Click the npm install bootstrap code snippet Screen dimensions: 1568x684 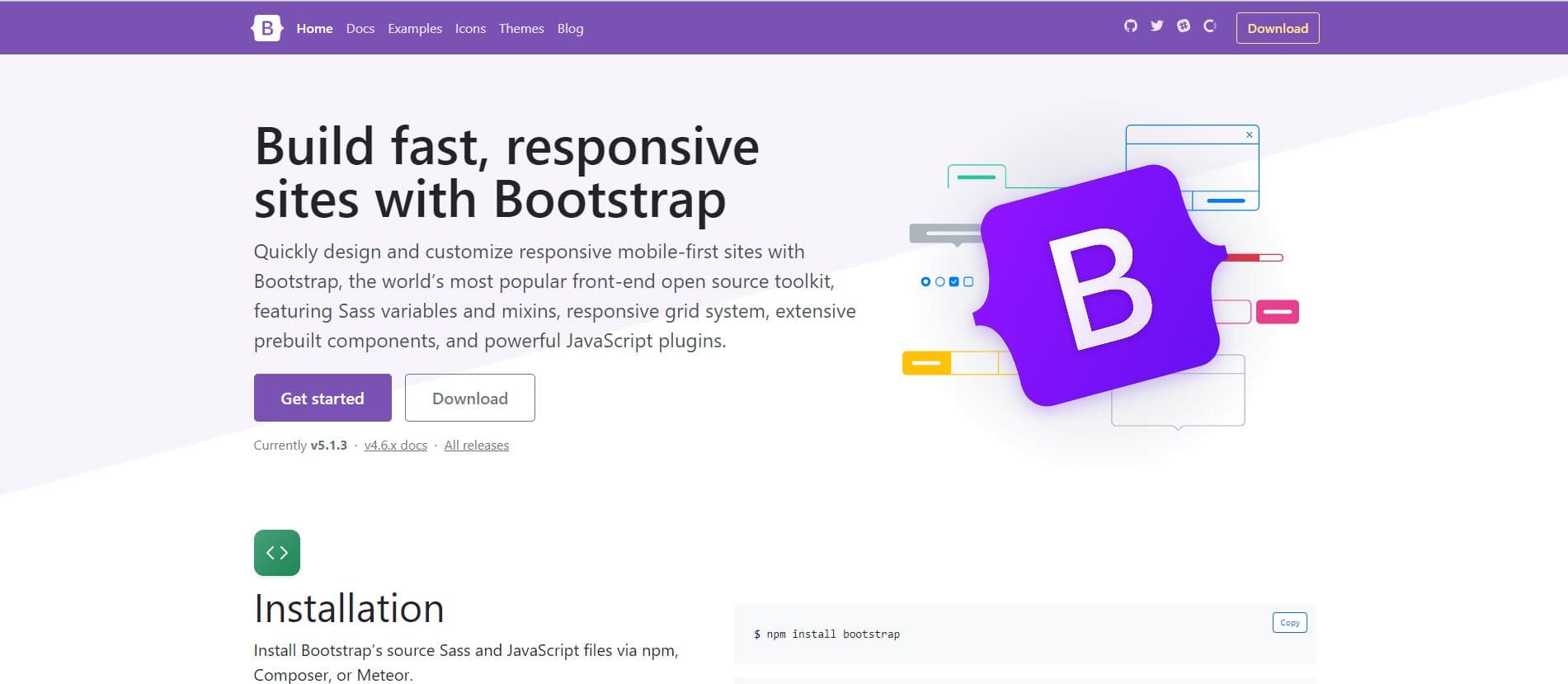(826, 634)
